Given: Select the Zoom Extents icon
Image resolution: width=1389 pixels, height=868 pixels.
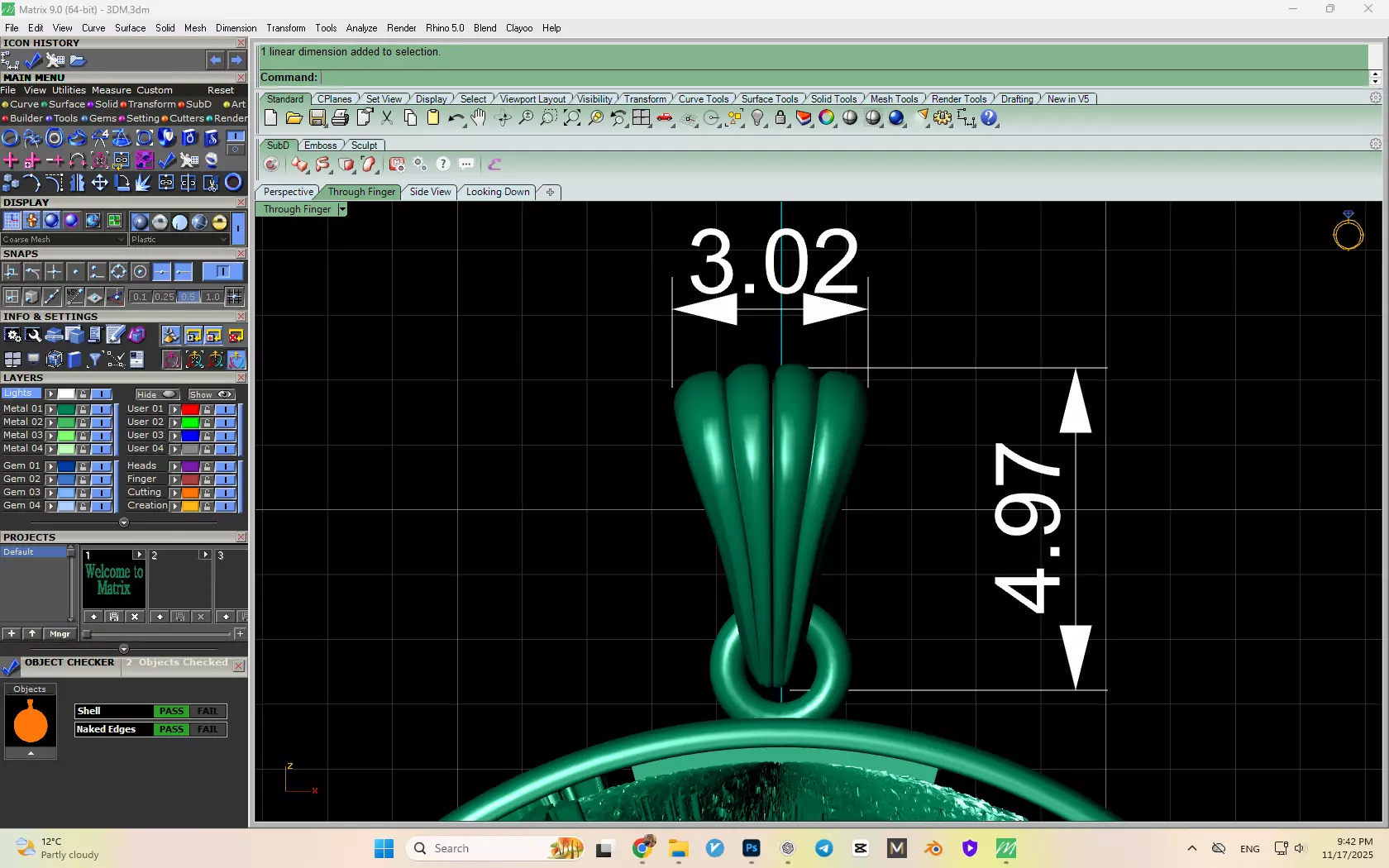Looking at the screenshot, I should click(572, 118).
